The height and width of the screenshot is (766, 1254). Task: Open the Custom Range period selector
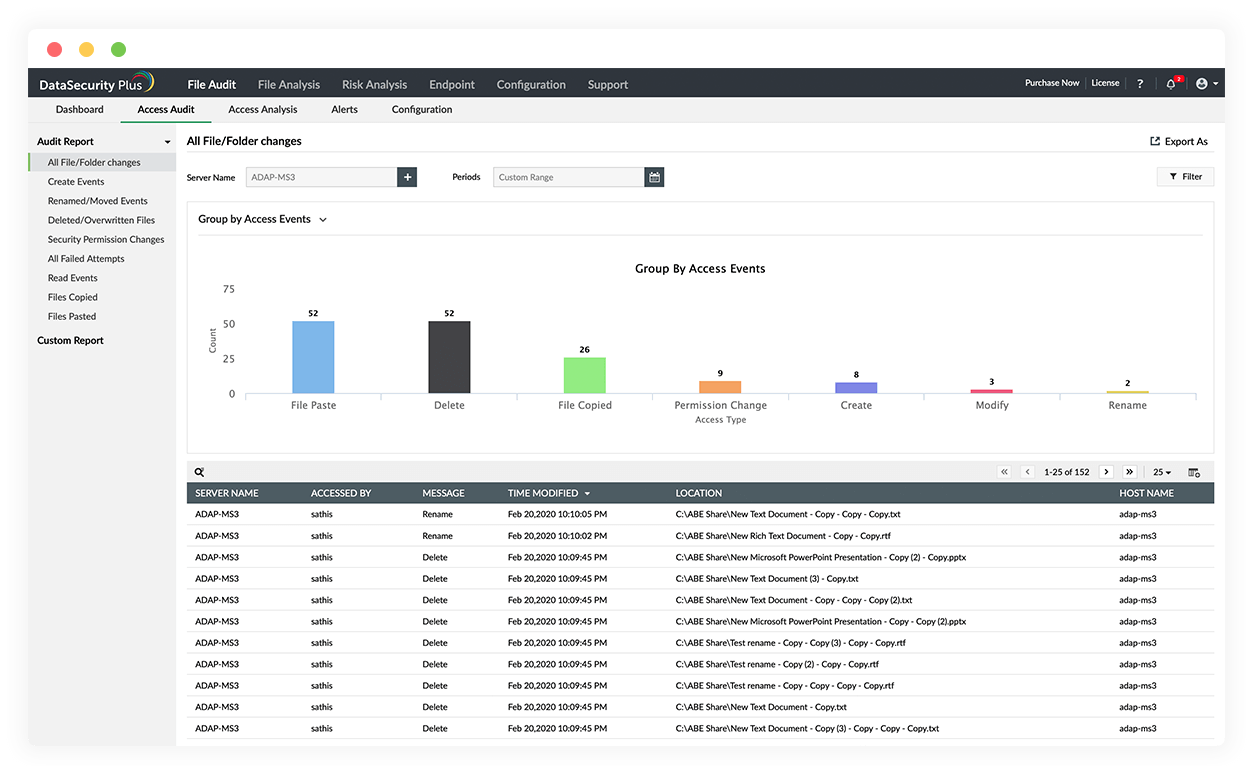567,176
